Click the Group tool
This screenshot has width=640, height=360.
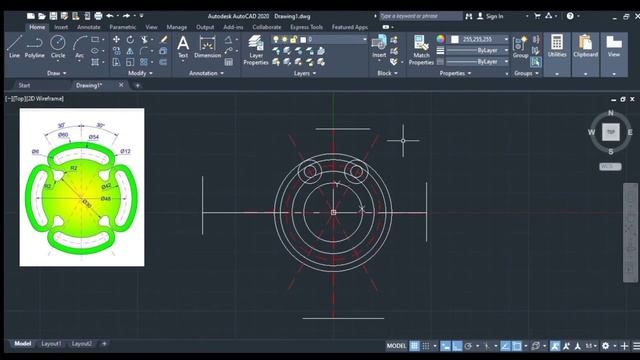pos(520,47)
